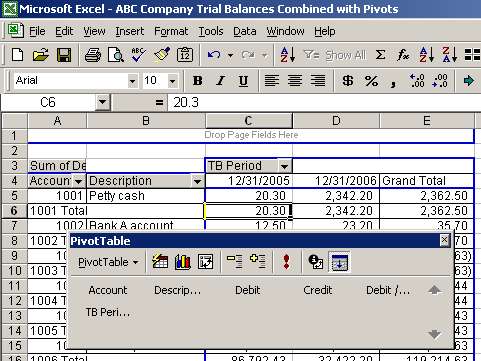Screen dimensions: 481x361
Task: Open the Format menu
Action: coord(171,31)
